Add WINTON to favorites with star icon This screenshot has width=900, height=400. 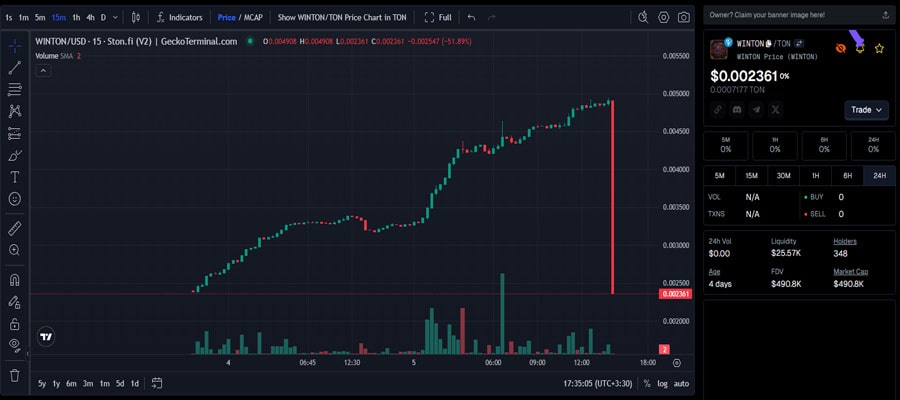click(x=879, y=49)
